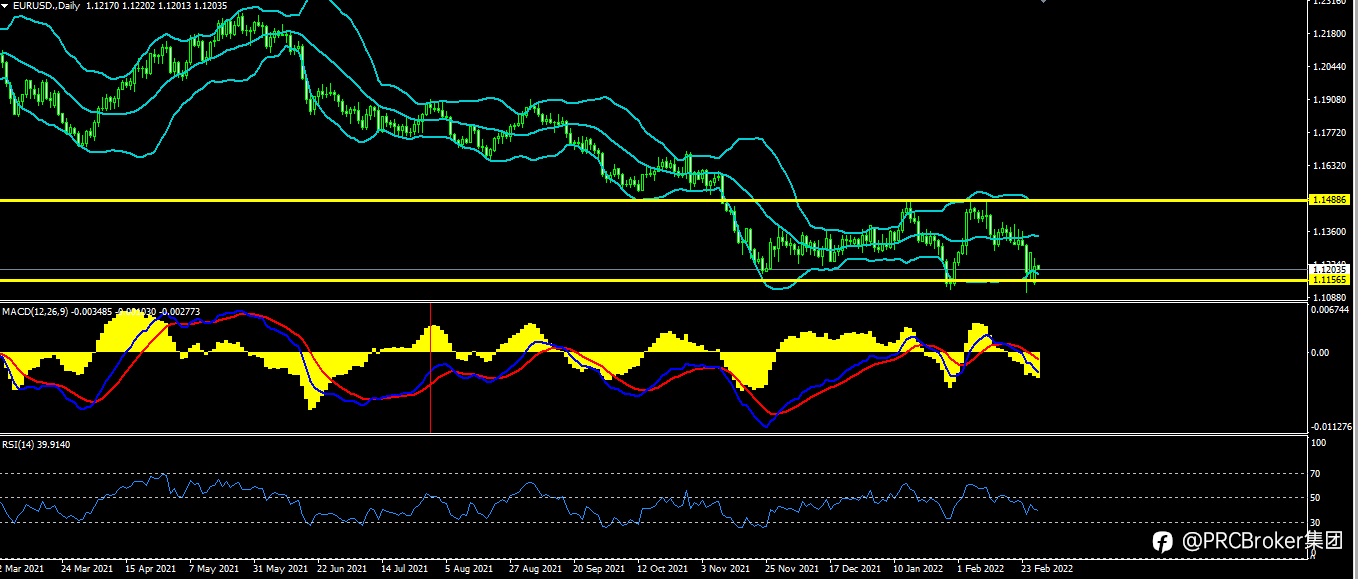Click the 1 Feb 2022 date label
This screenshot has width=1358, height=579.
coord(982,569)
